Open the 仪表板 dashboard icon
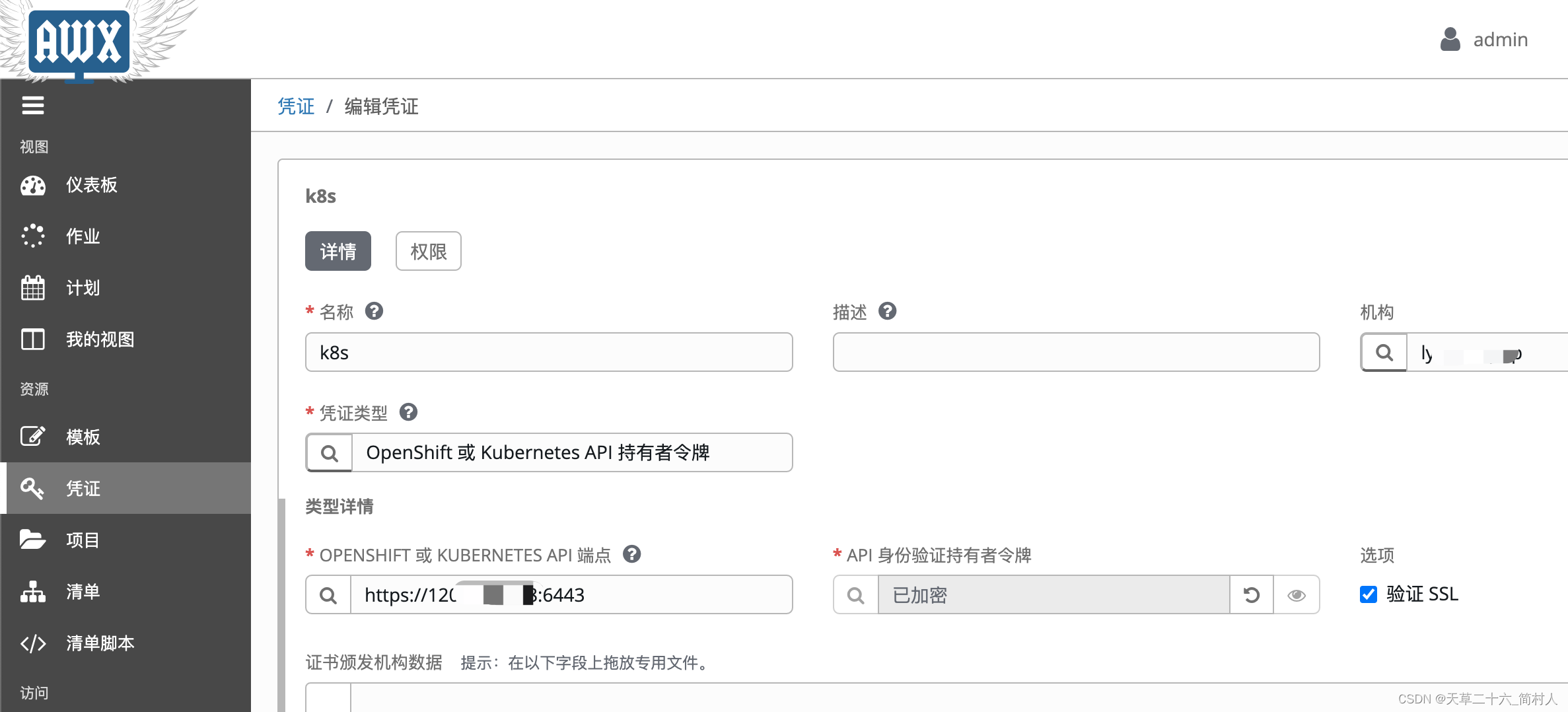Image resolution: width=1568 pixels, height=712 pixels. tap(33, 186)
